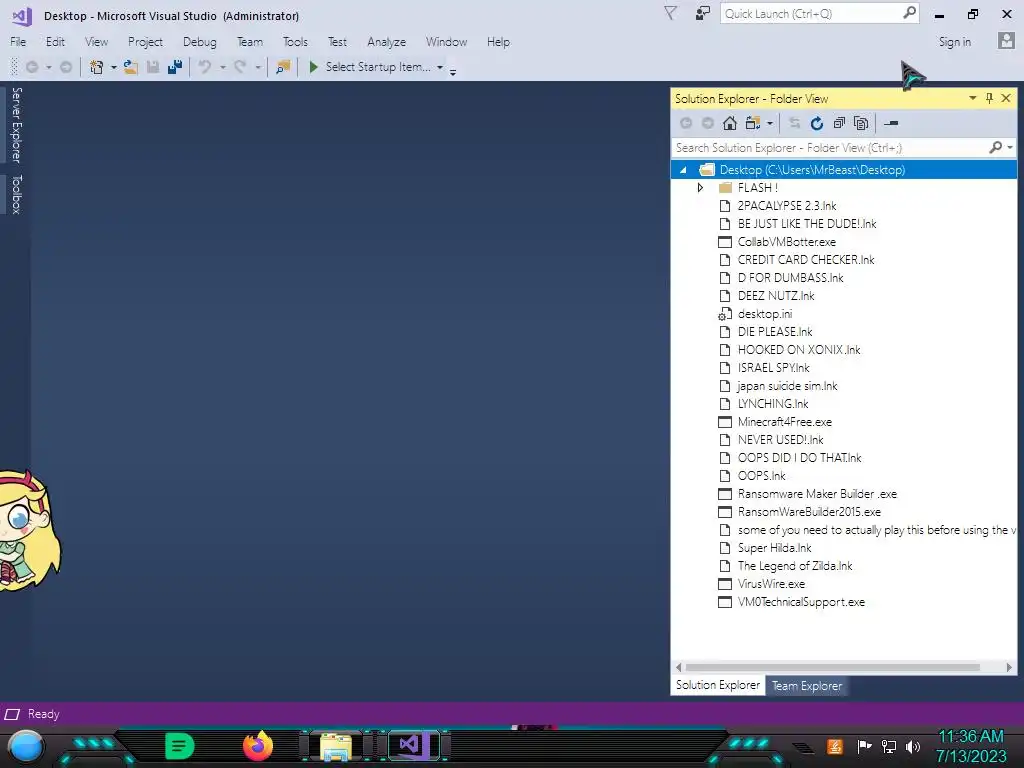This screenshot has width=1024, height=768.
Task: Open File Explorer from the taskbar
Action: tap(336, 746)
